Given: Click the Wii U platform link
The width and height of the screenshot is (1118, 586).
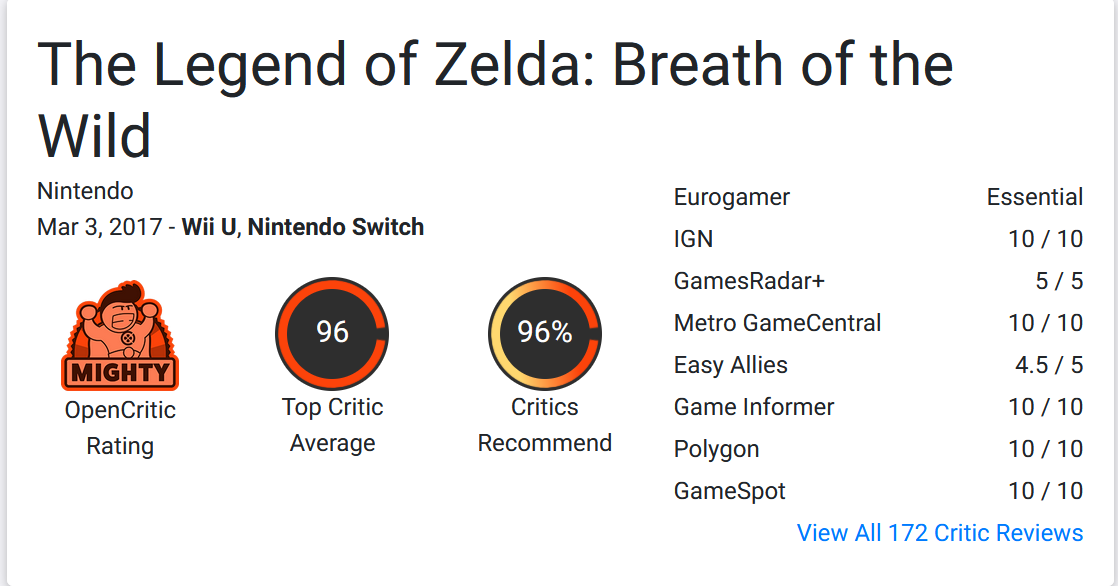Looking at the screenshot, I should [209, 227].
